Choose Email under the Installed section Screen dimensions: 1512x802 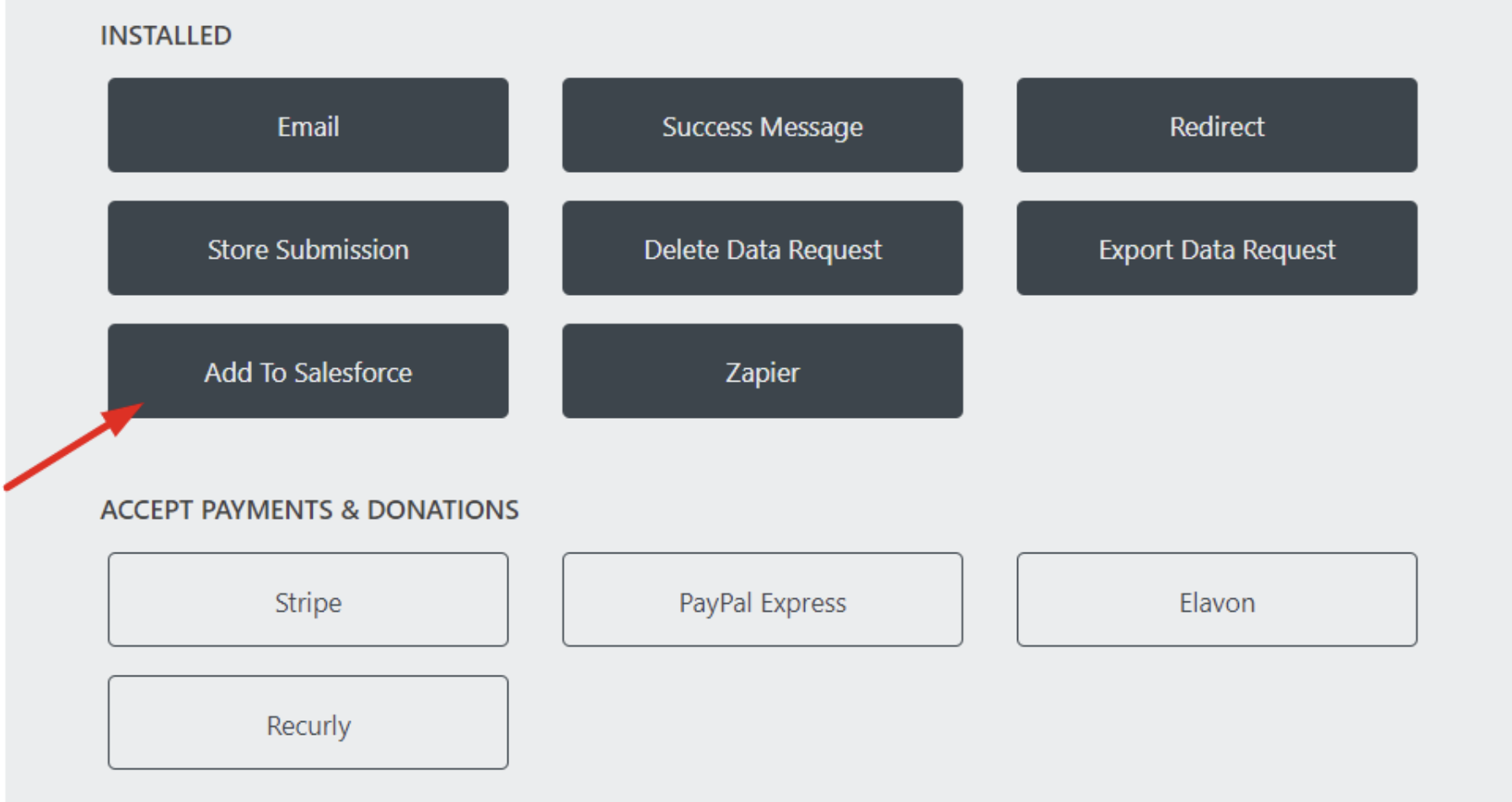pyautogui.click(x=308, y=126)
